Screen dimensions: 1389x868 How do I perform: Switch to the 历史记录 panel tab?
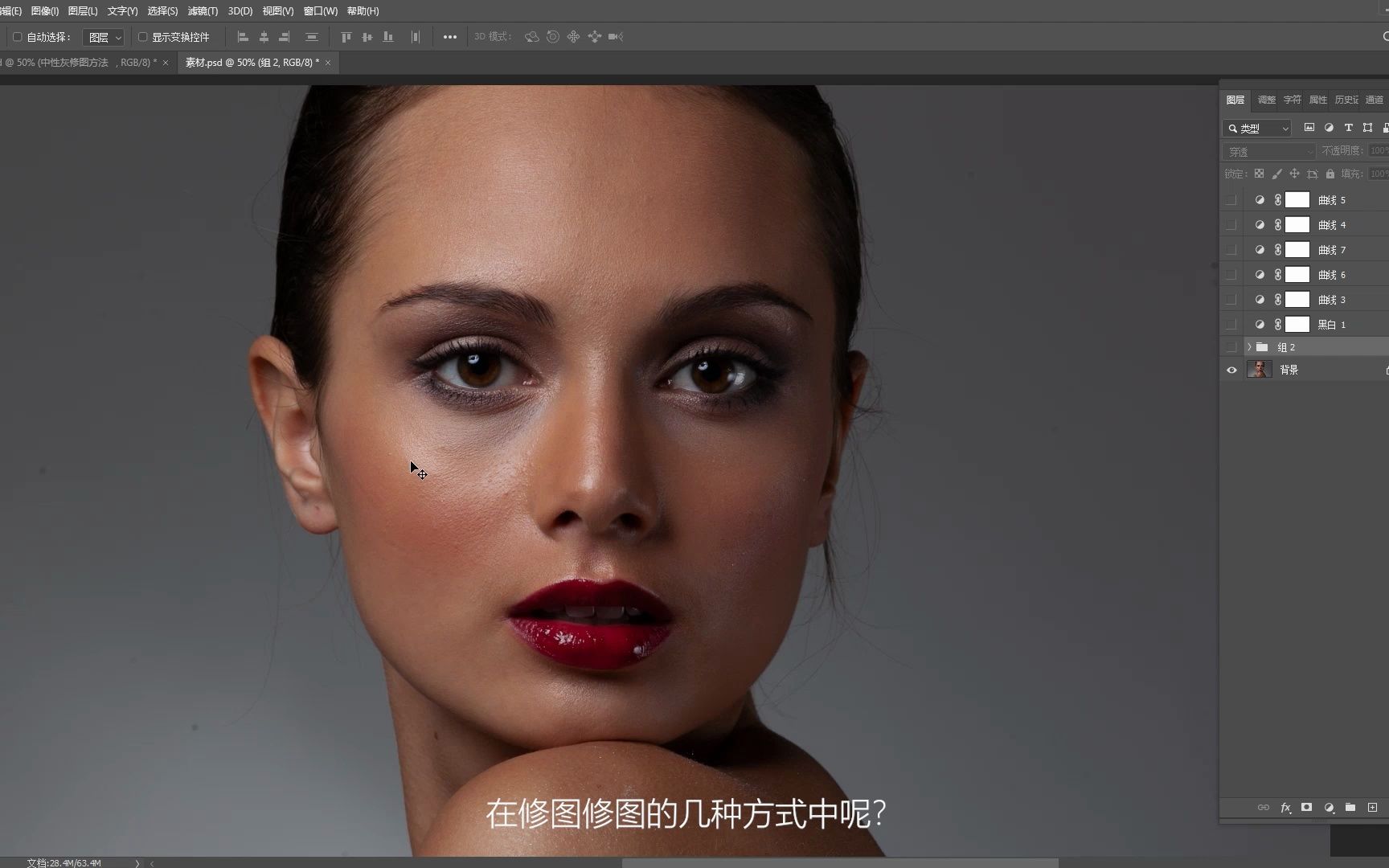point(1346,100)
